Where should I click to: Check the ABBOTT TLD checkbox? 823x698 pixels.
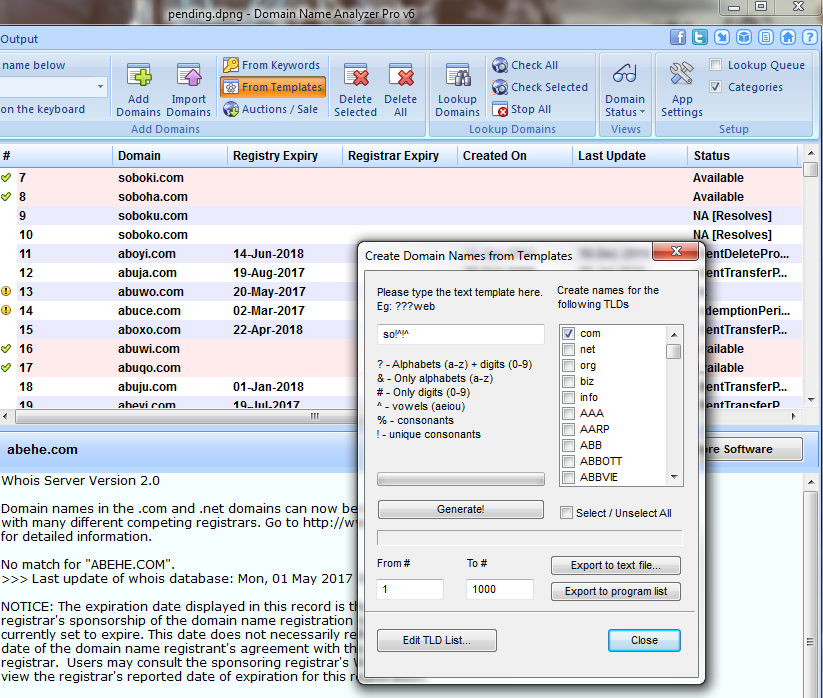click(x=568, y=461)
